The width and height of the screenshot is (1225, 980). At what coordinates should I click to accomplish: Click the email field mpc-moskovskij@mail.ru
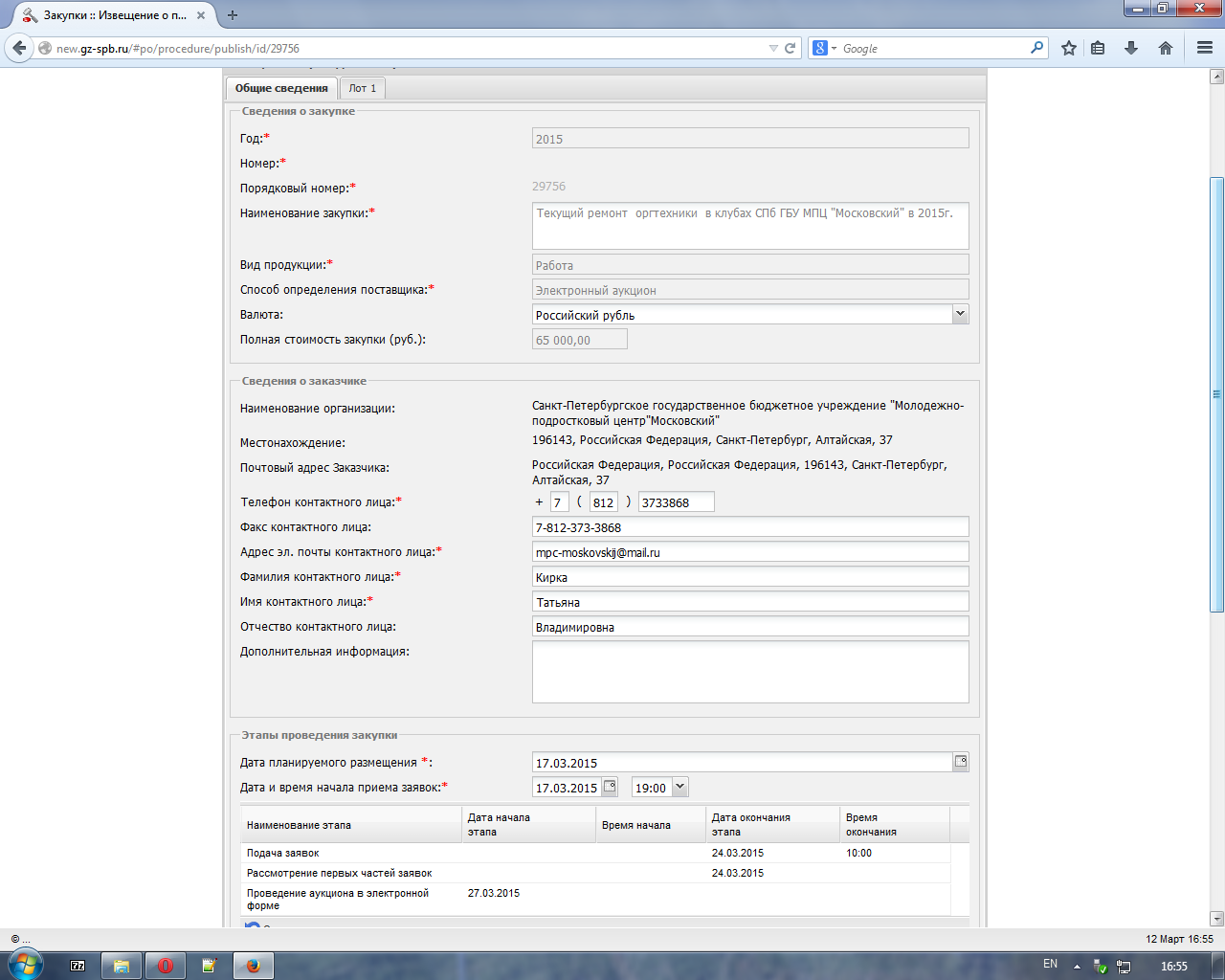(x=750, y=551)
